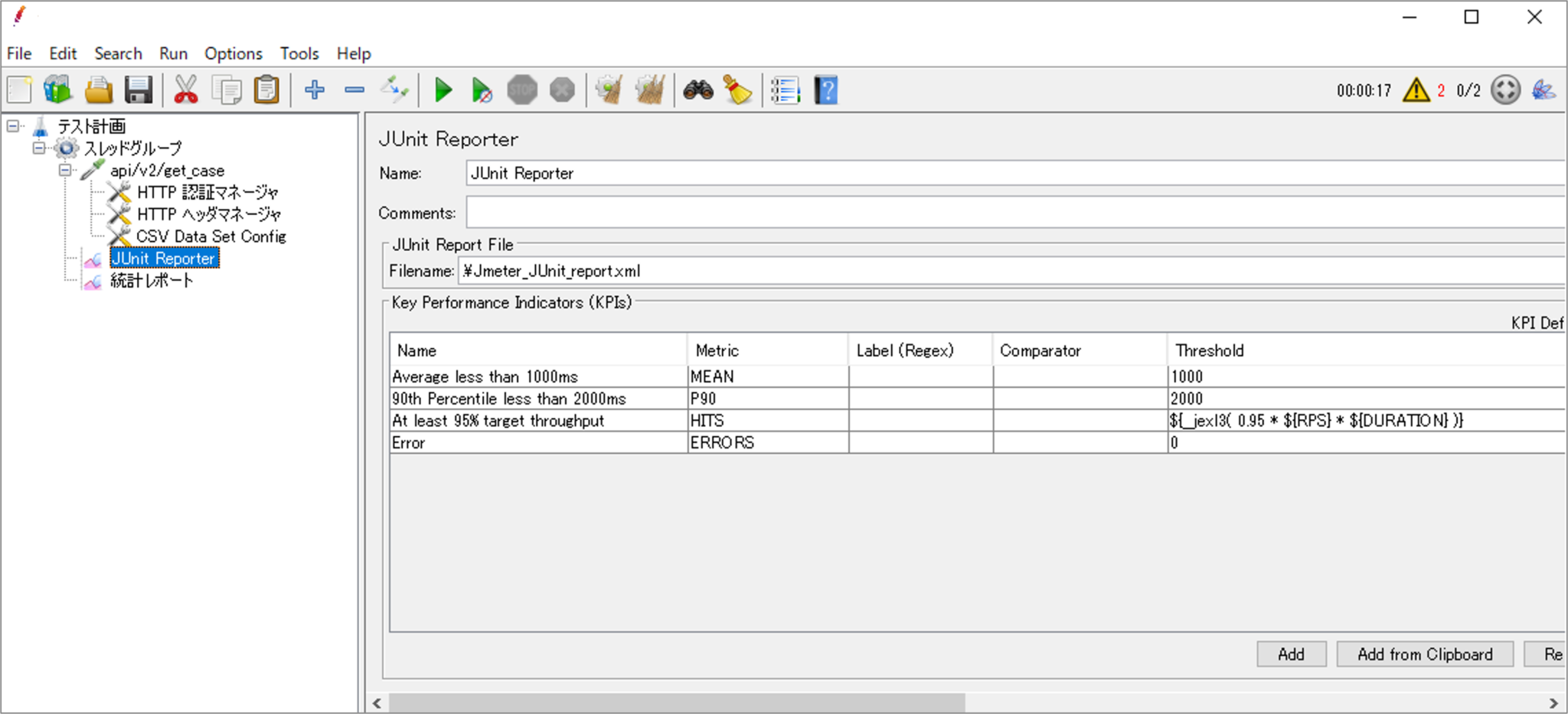Viewport: 1568px width, 714px height.
Task: Click the binoculars Search icon
Action: pos(697,90)
